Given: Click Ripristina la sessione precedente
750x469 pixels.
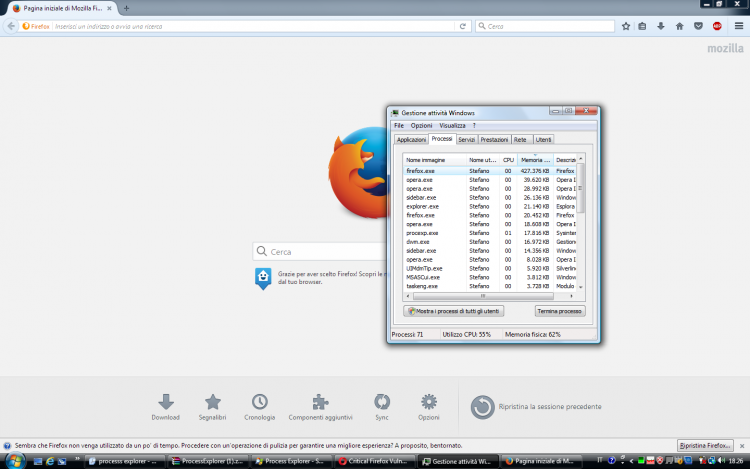Looking at the screenshot, I should tap(536, 407).
